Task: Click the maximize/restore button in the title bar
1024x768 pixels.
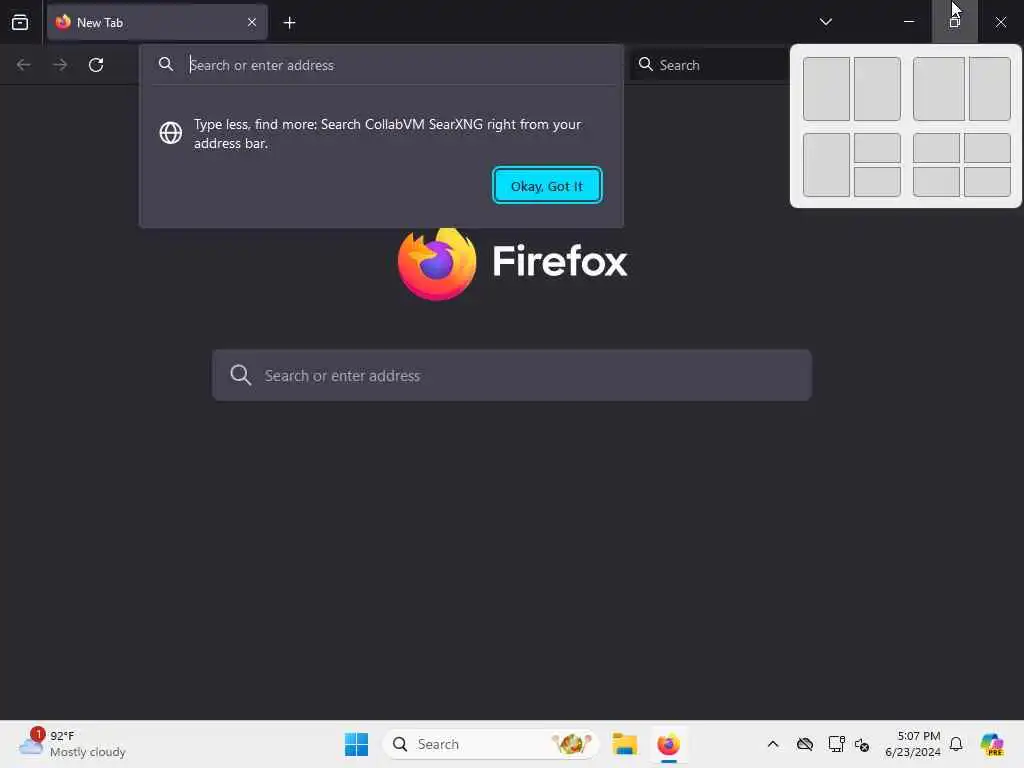Action: tap(954, 22)
